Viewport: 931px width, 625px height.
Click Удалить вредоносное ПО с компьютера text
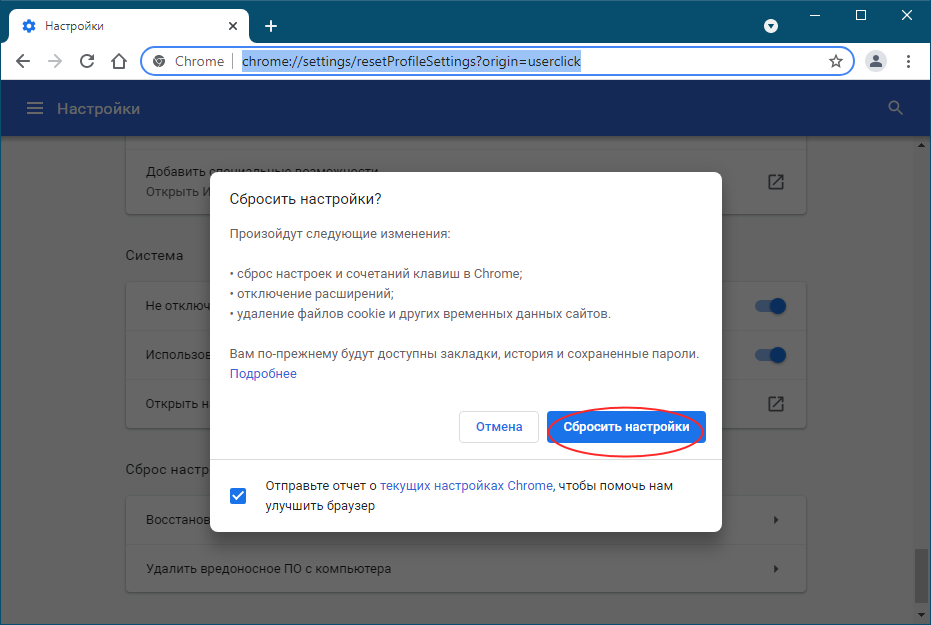[268, 569]
